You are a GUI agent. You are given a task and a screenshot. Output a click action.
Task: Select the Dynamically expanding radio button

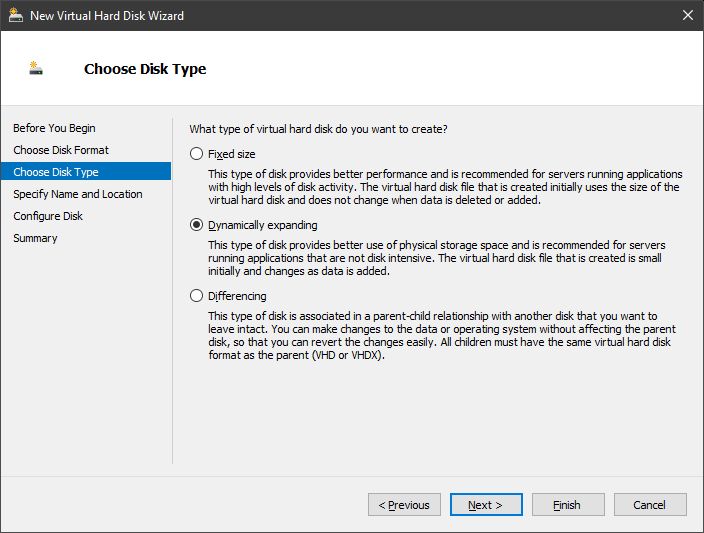pos(196,225)
